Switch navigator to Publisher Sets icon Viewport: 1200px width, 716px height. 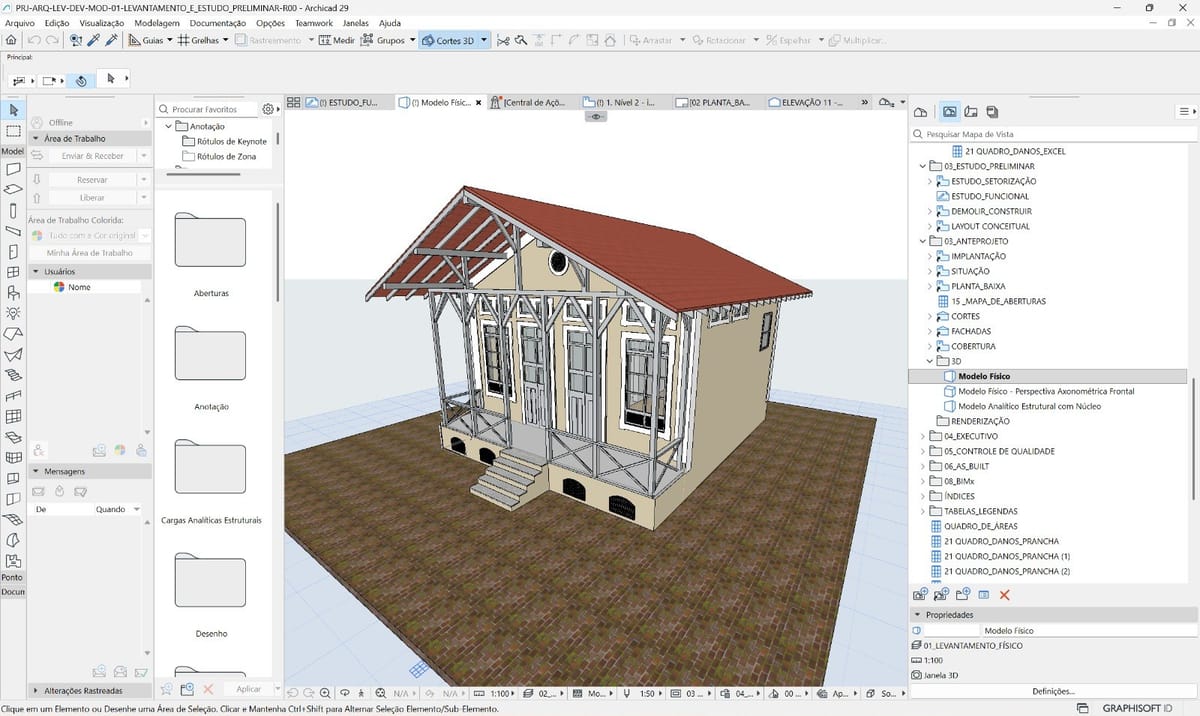[x=993, y=112]
